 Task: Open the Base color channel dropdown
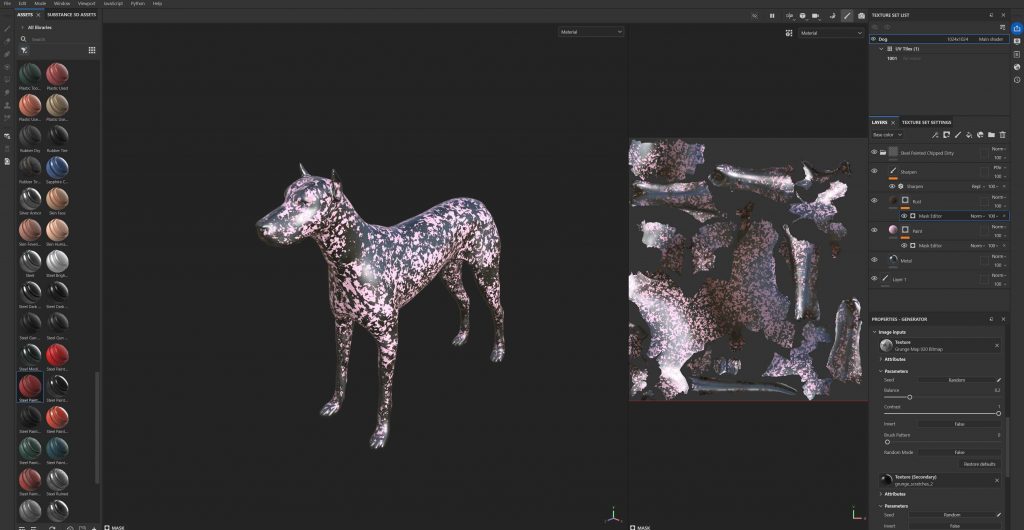click(887, 134)
